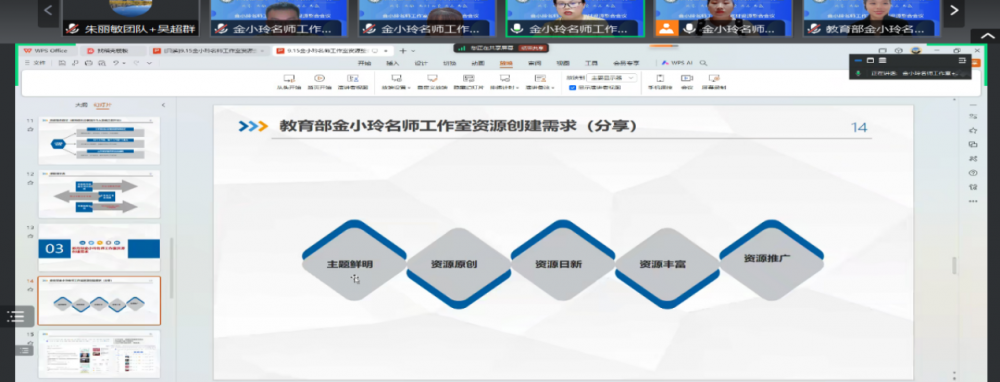Toggle 显示演讲者视图 checkbox
This screenshot has width=1000, height=382.
(x=573, y=88)
